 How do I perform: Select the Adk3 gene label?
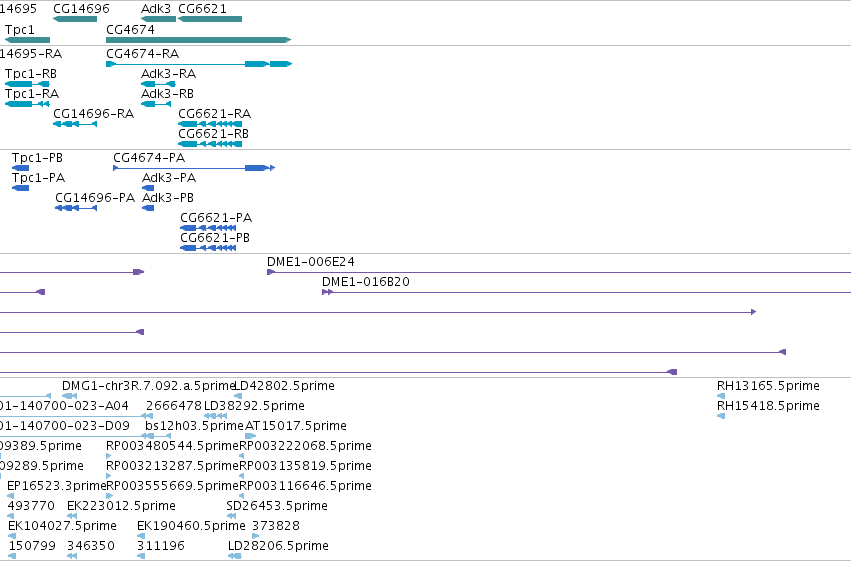(156, 9)
